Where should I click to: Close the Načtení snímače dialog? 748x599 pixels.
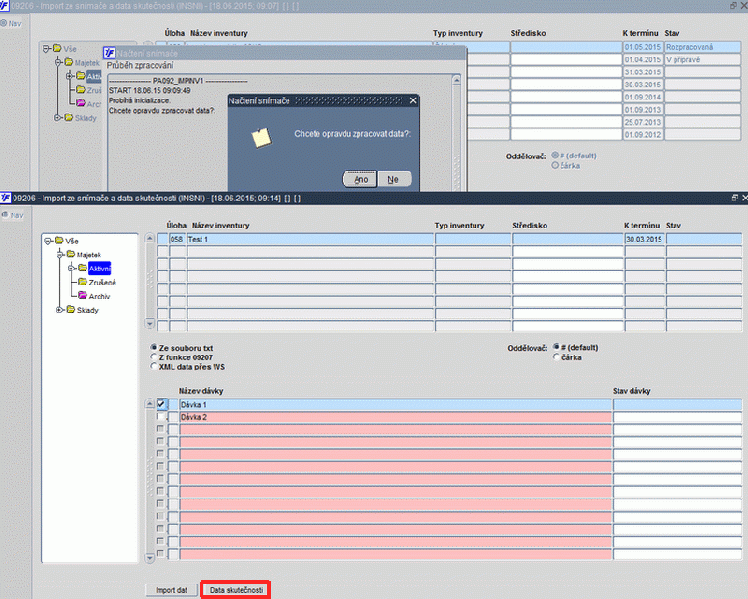point(413,101)
